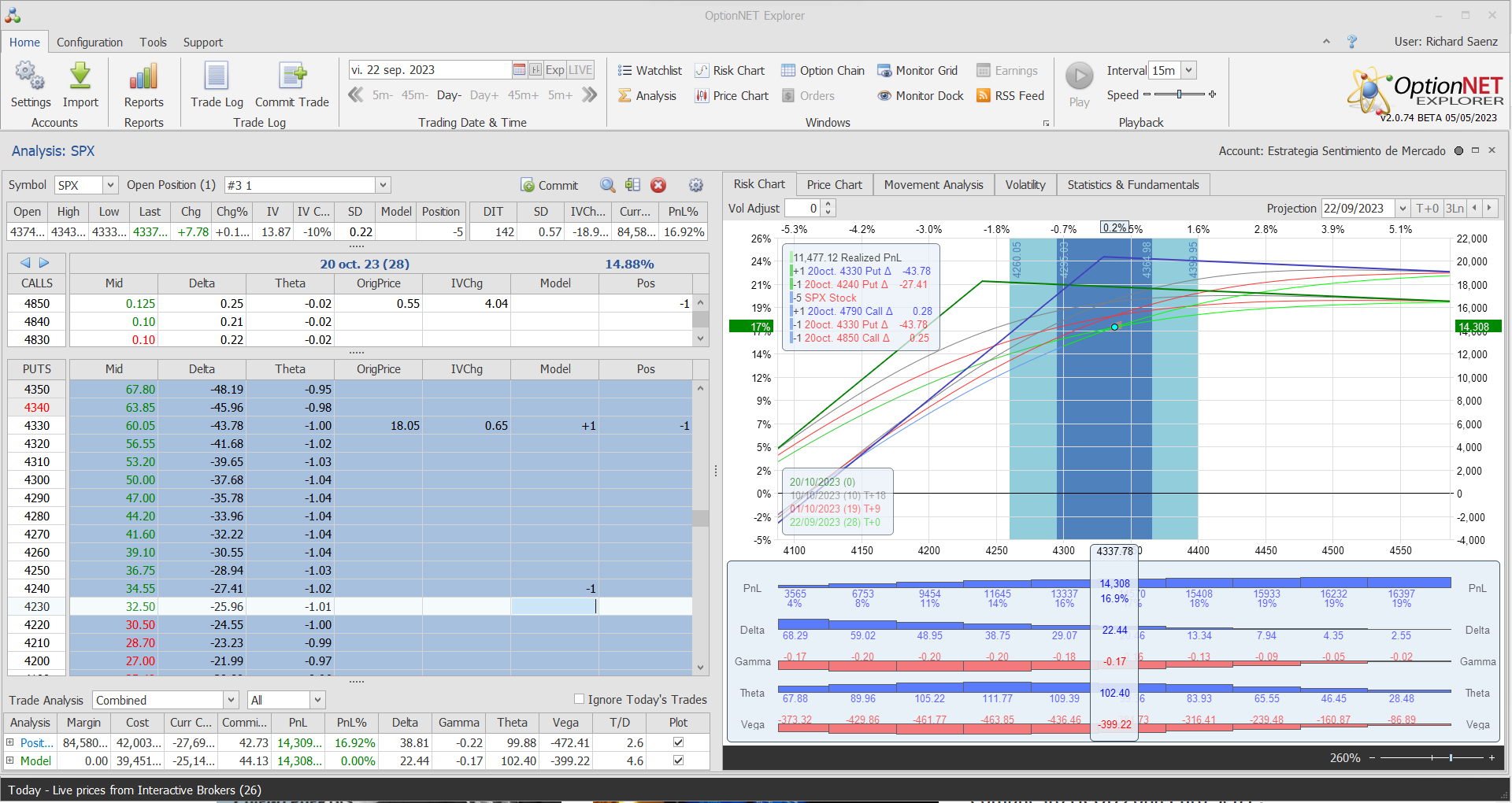Open the Configuration ribbon tab
The width and height of the screenshot is (1512, 803).
pyautogui.click(x=89, y=43)
